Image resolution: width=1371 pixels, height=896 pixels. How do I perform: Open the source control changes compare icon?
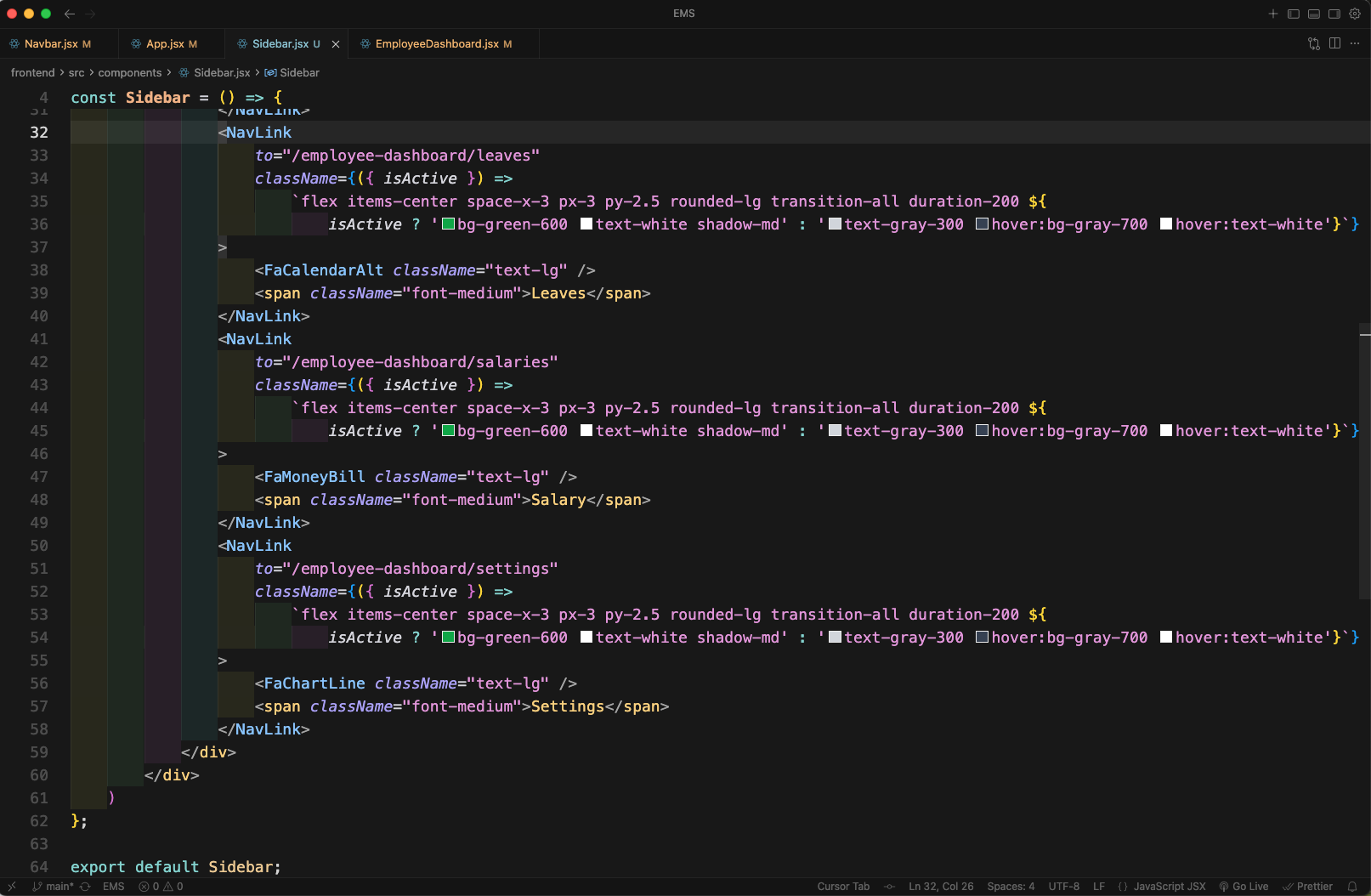pos(1314,43)
